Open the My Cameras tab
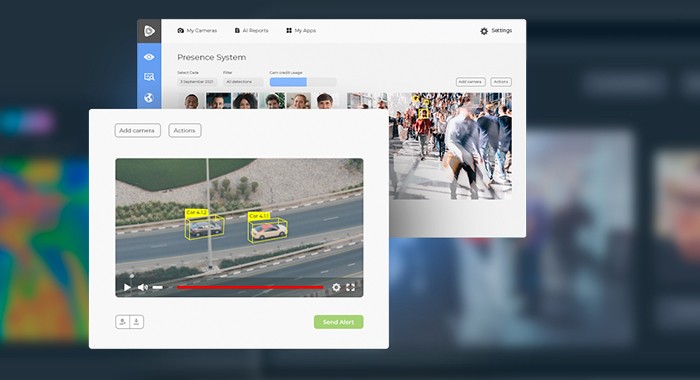The image size is (700, 380). (197, 30)
